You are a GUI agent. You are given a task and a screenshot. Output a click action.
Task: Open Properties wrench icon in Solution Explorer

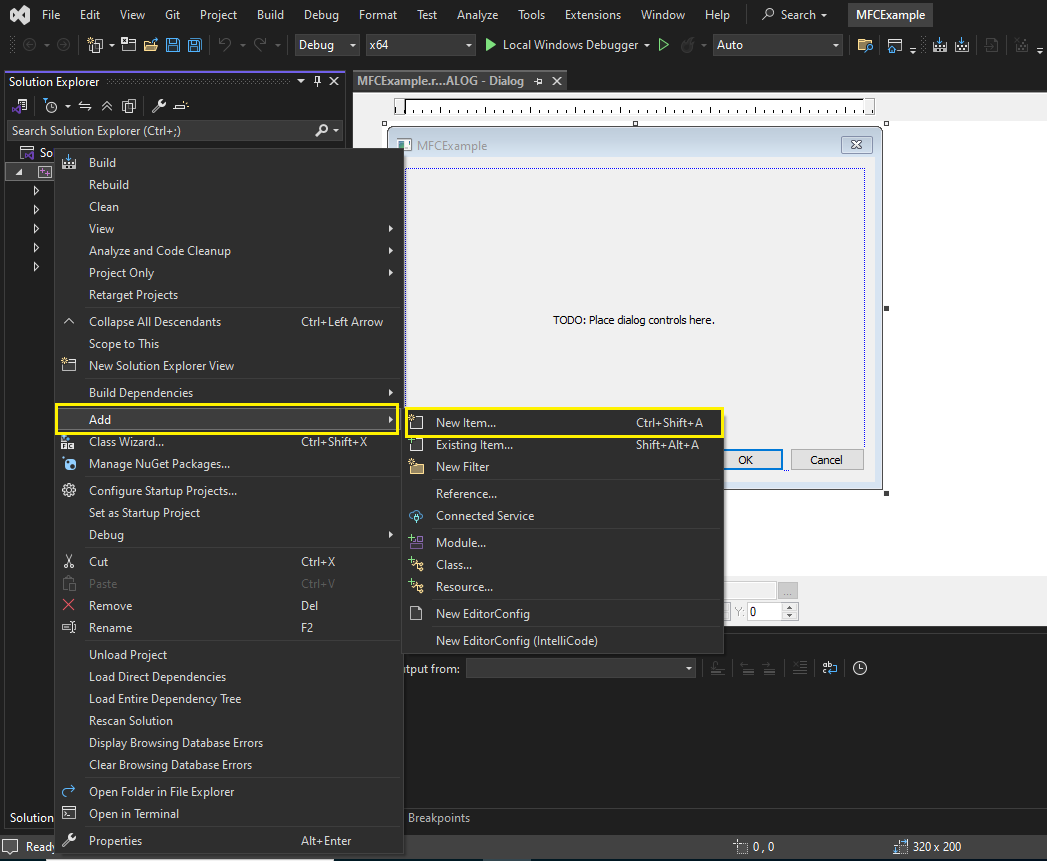click(159, 106)
